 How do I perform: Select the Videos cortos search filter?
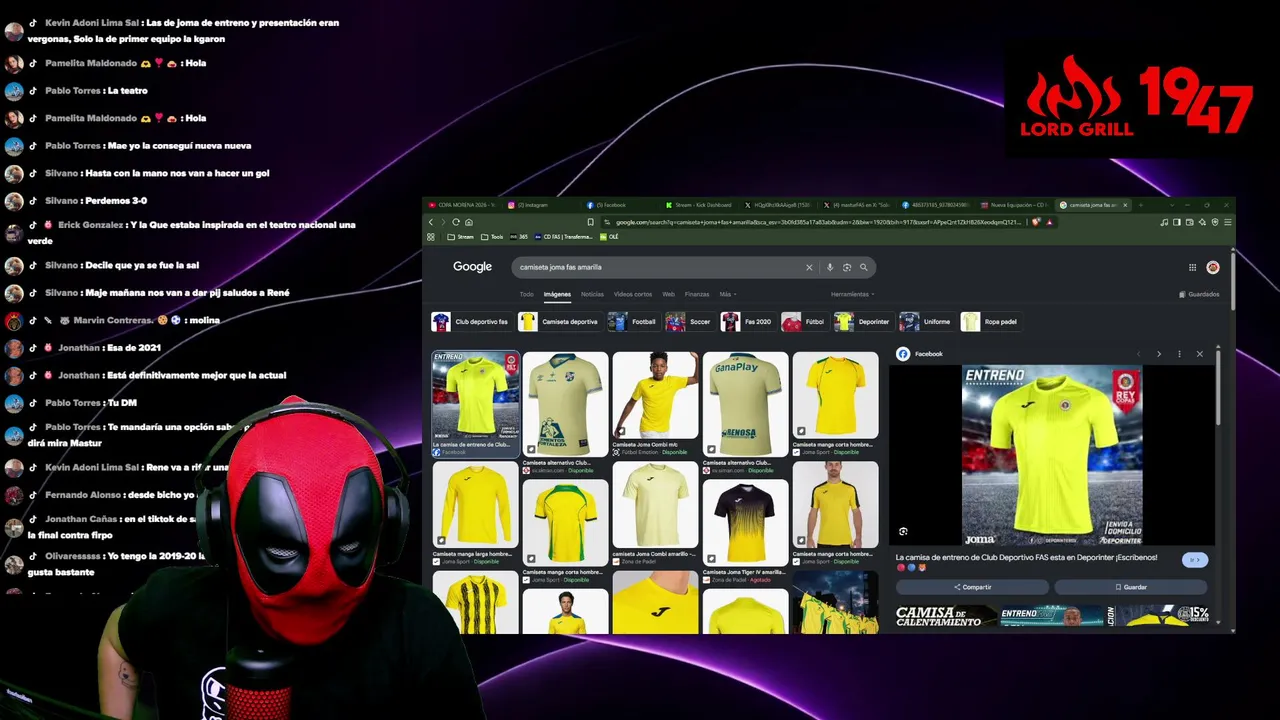632,294
